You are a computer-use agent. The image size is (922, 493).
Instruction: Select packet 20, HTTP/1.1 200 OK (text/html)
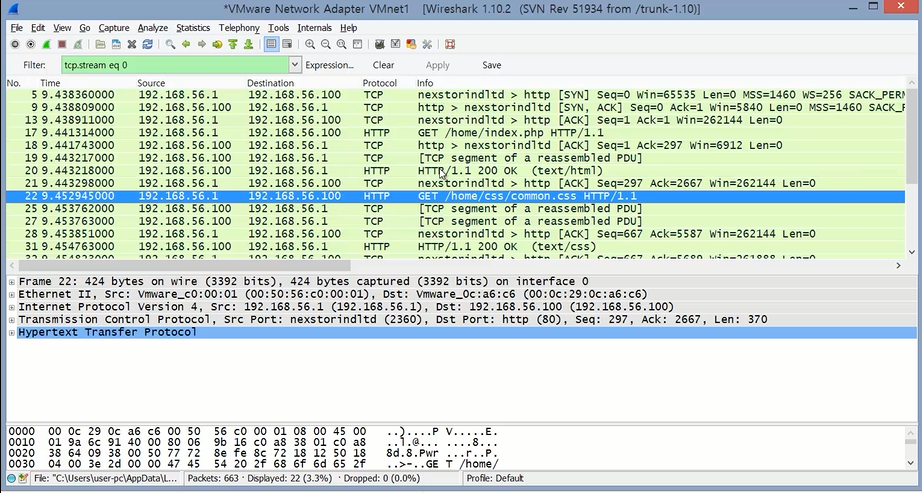pos(456,171)
